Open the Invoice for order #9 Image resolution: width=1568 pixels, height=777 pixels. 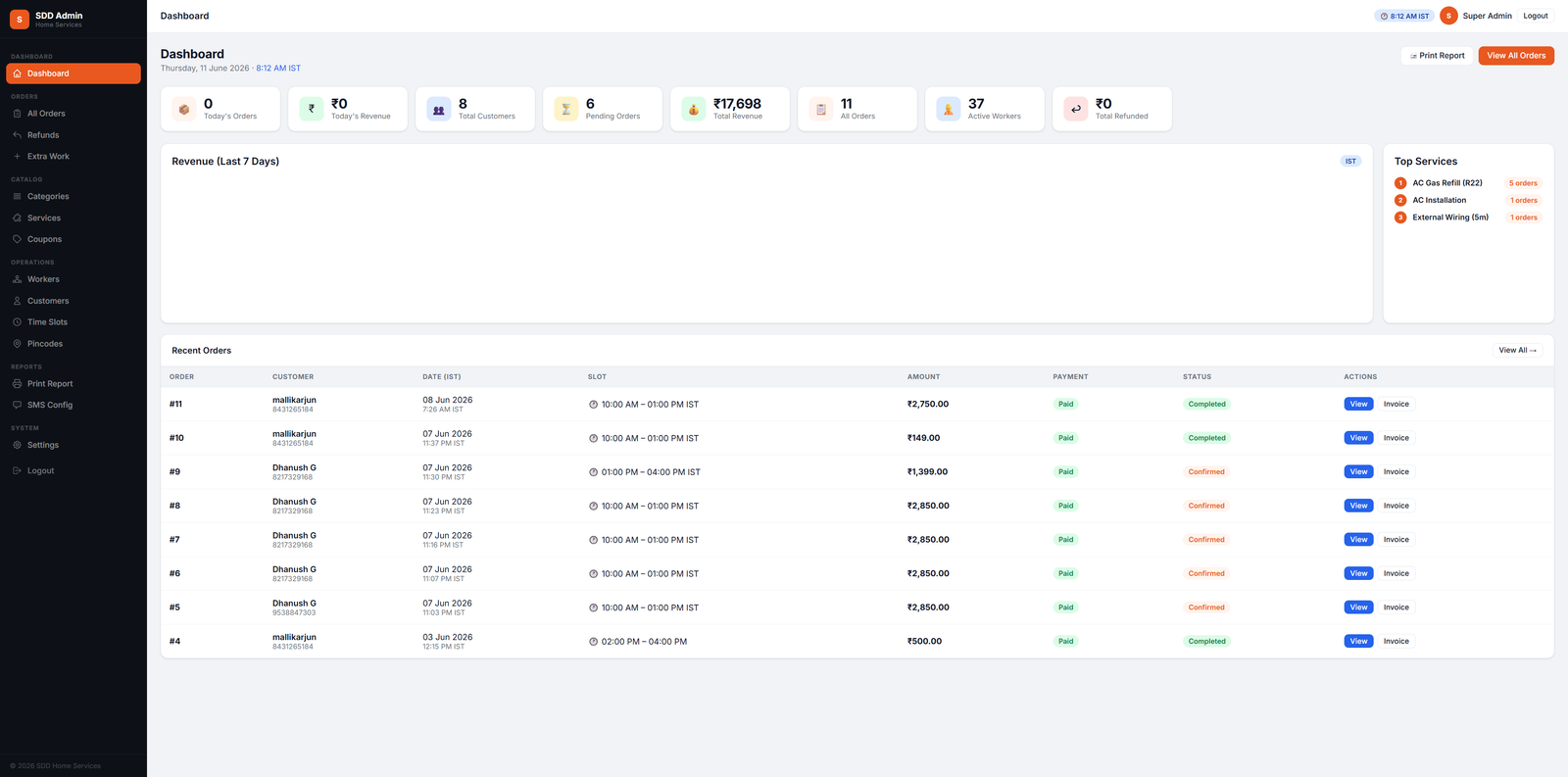click(x=1396, y=472)
